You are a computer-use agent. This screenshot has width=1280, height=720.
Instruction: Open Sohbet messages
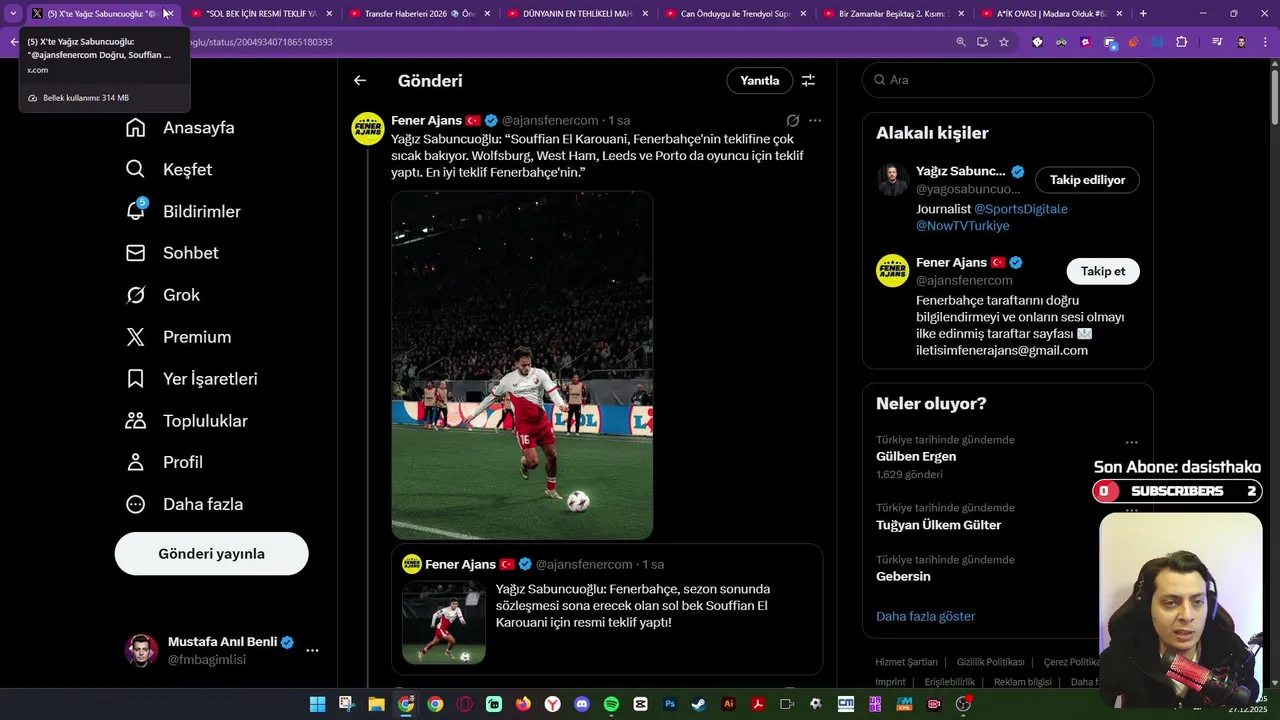(x=171, y=254)
